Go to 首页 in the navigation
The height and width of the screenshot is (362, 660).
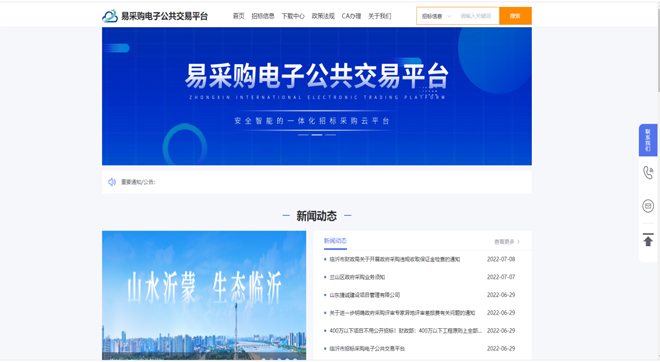point(239,16)
